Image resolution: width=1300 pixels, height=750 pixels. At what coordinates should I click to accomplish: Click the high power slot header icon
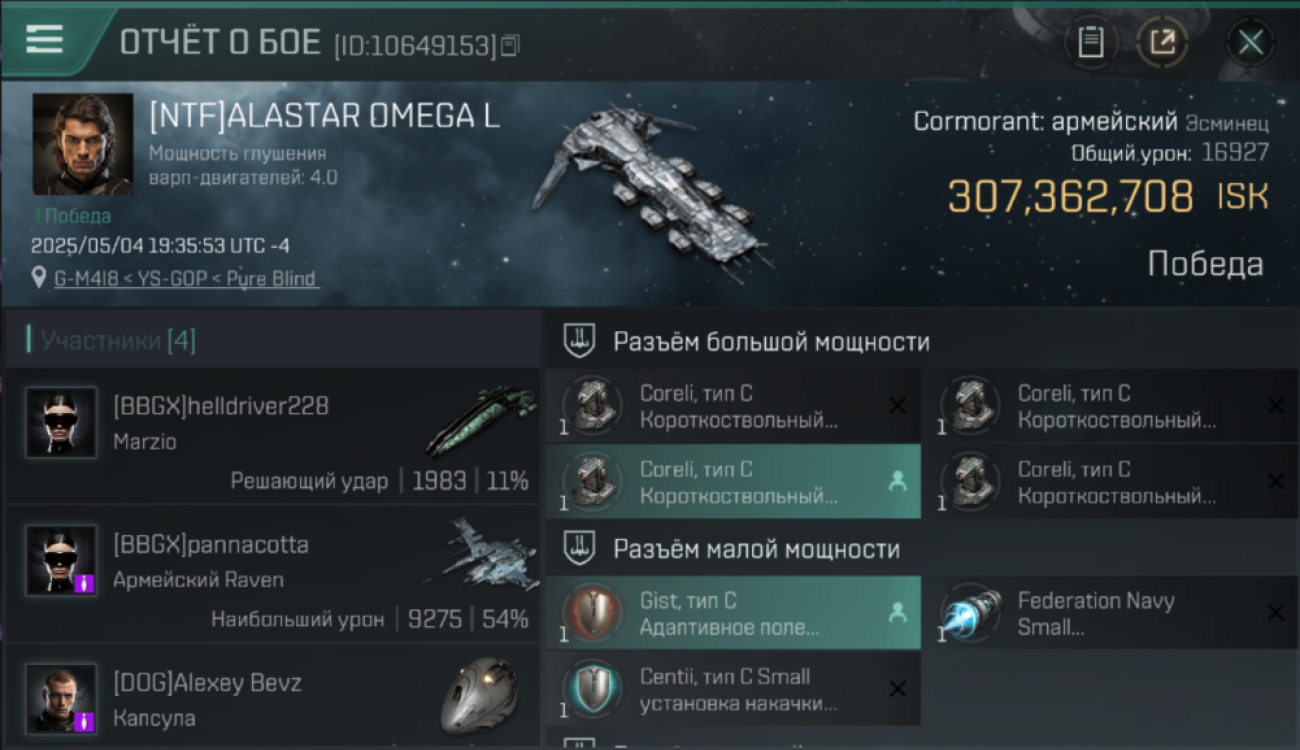(x=578, y=341)
